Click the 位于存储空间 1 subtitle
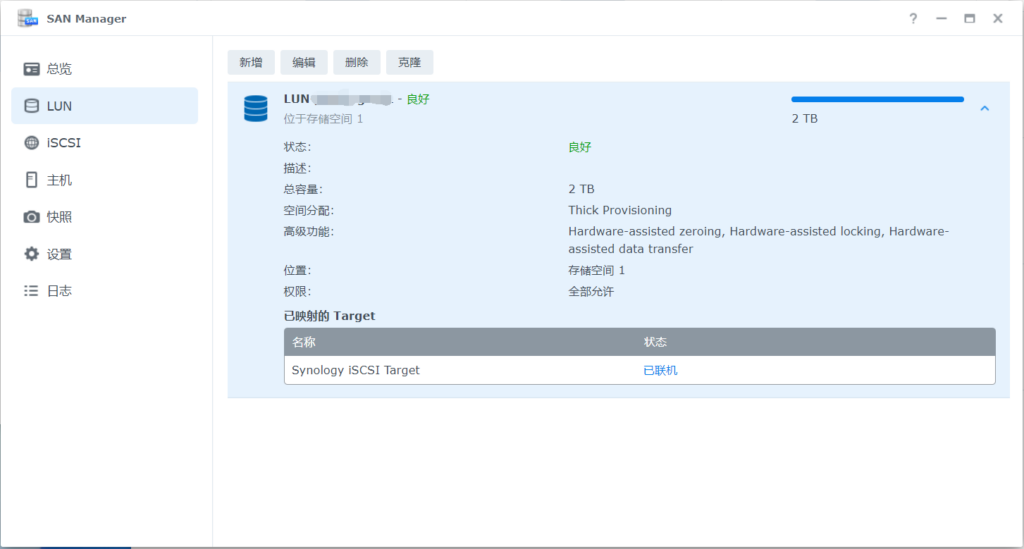Image resolution: width=1024 pixels, height=549 pixels. (x=323, y=119)
